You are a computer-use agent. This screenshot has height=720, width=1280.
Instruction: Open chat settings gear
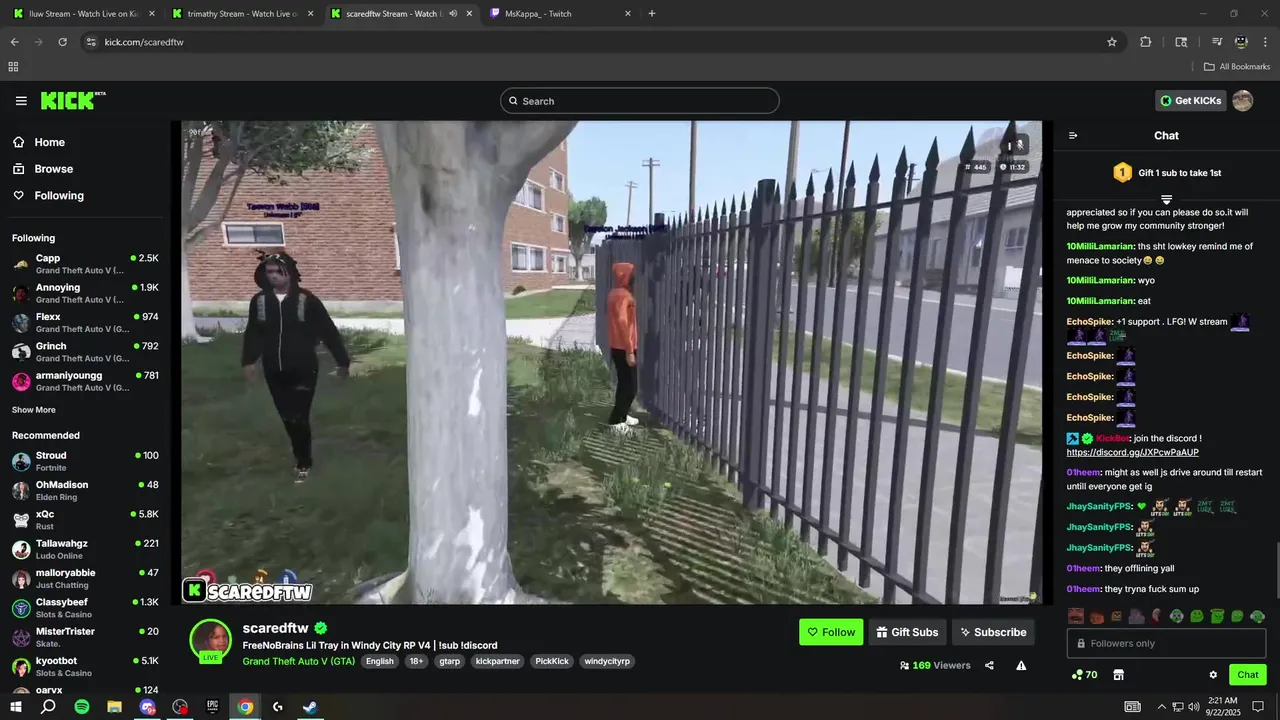pos(1213,675)
